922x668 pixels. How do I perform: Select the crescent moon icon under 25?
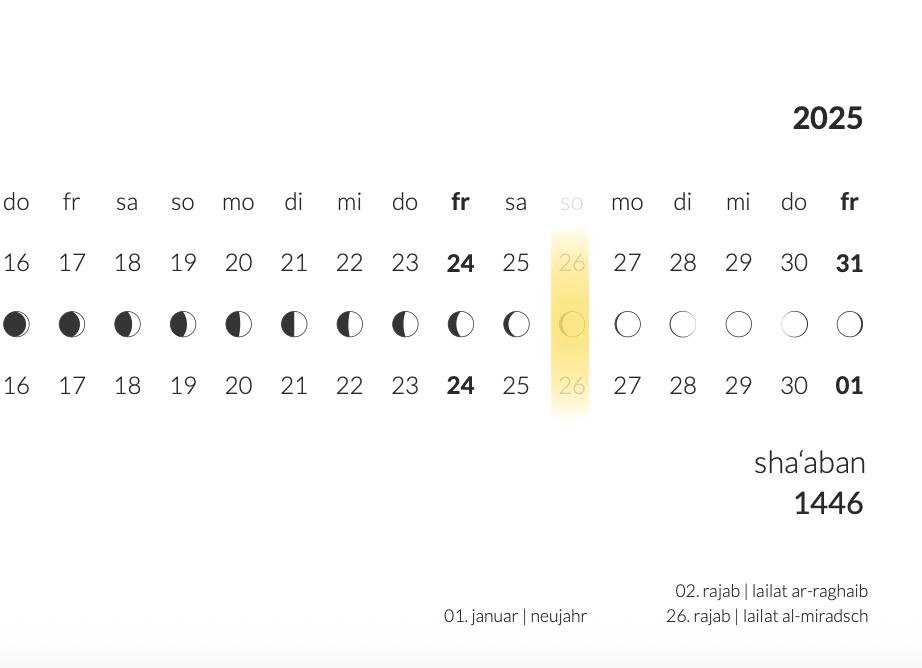516,324
